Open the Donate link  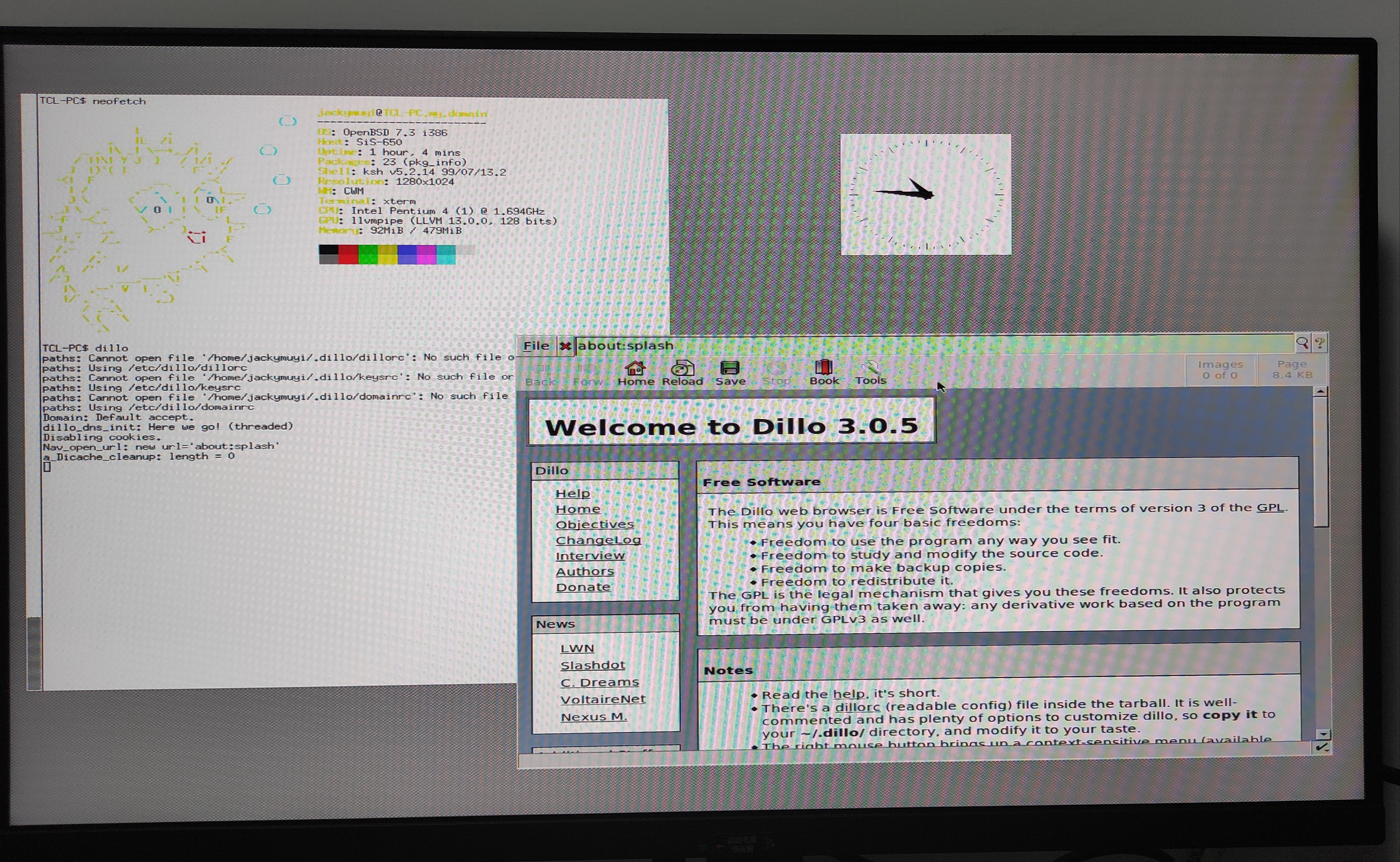(583, 586)
